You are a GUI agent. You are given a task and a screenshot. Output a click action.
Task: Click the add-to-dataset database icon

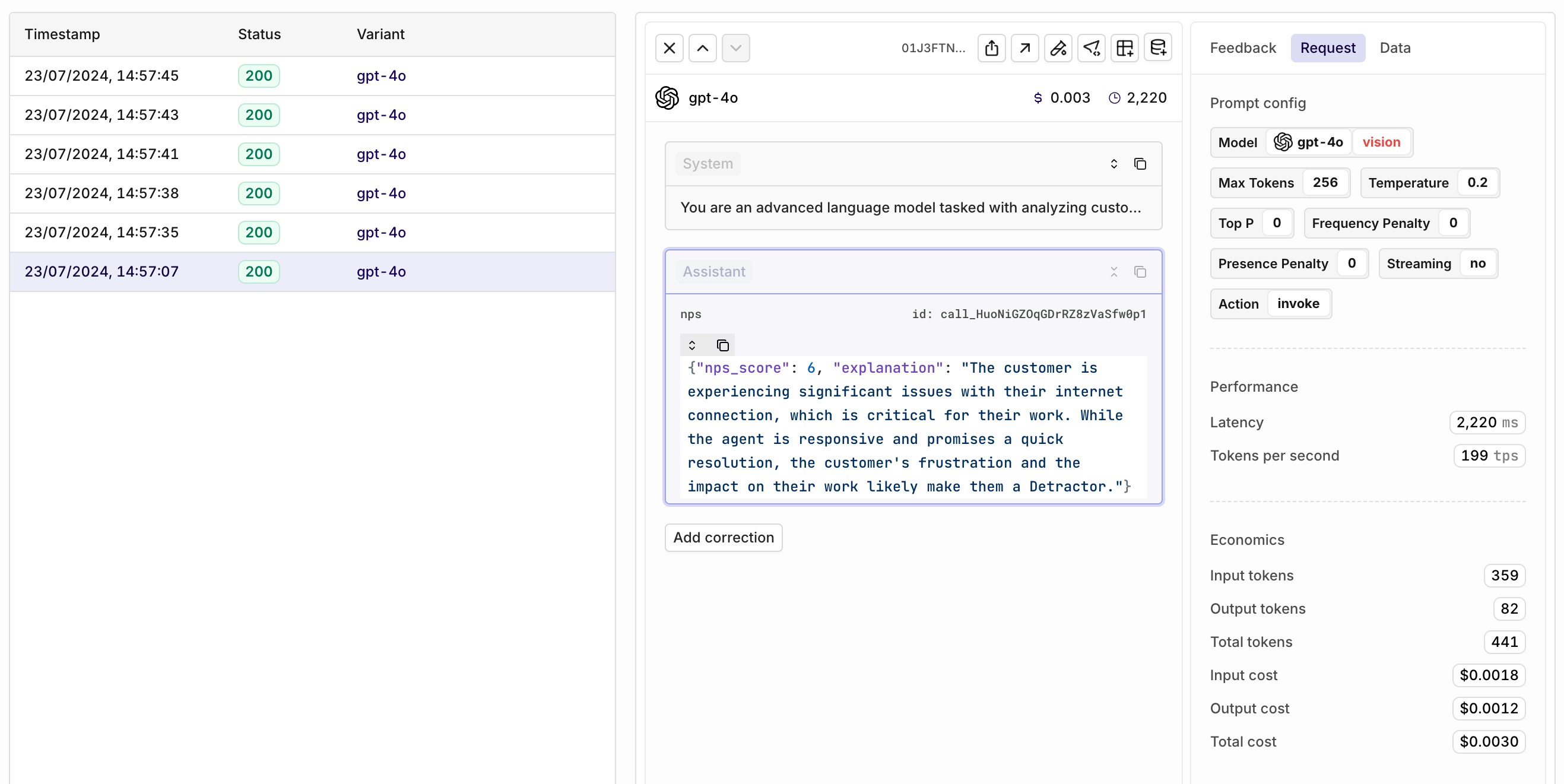pos(1158,48)
